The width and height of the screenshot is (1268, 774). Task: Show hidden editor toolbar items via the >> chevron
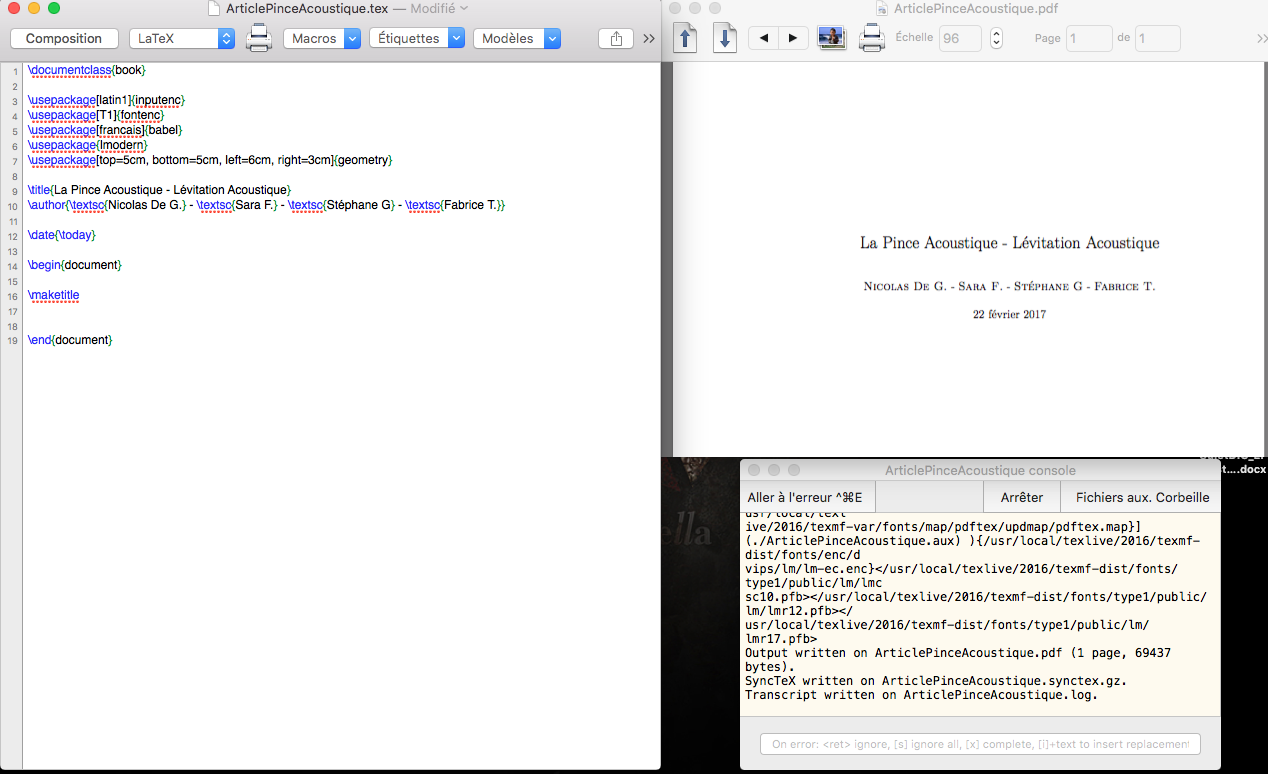(648, 39)
